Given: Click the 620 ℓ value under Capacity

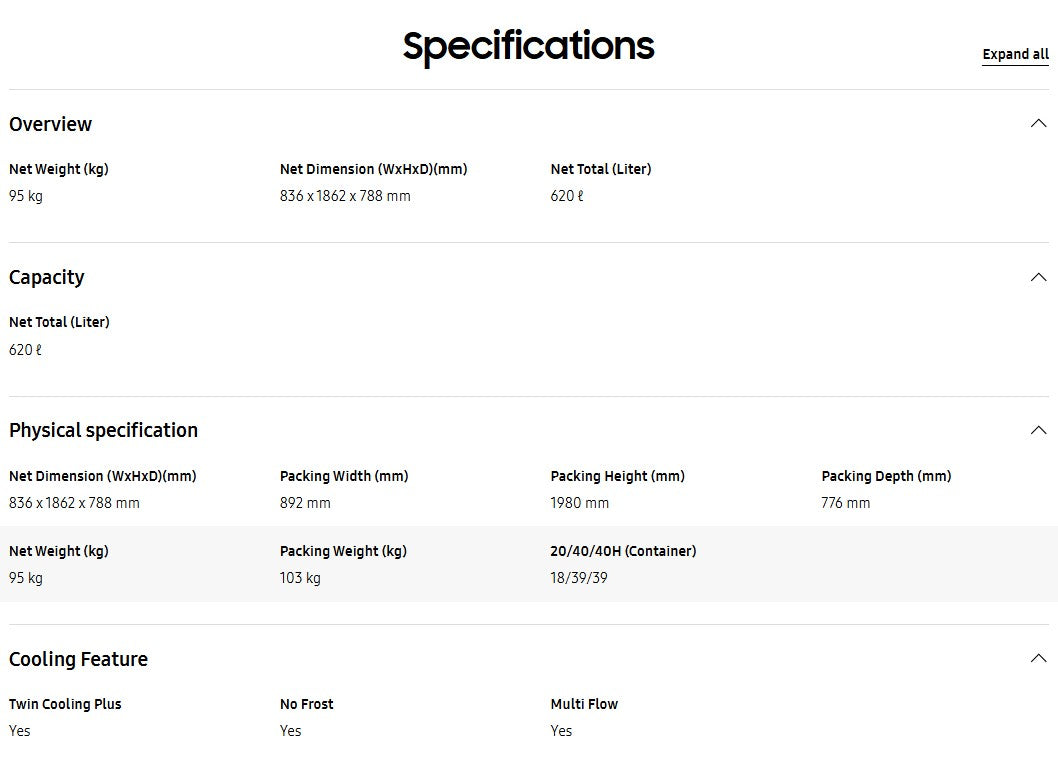Looking at the screenshot, I should coord(25,350).
